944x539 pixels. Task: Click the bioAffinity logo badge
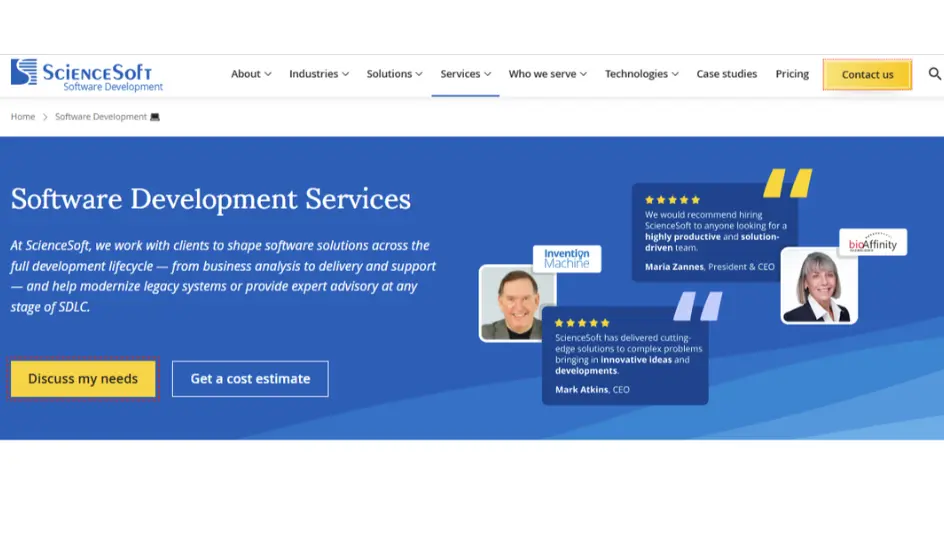[873, 242]
